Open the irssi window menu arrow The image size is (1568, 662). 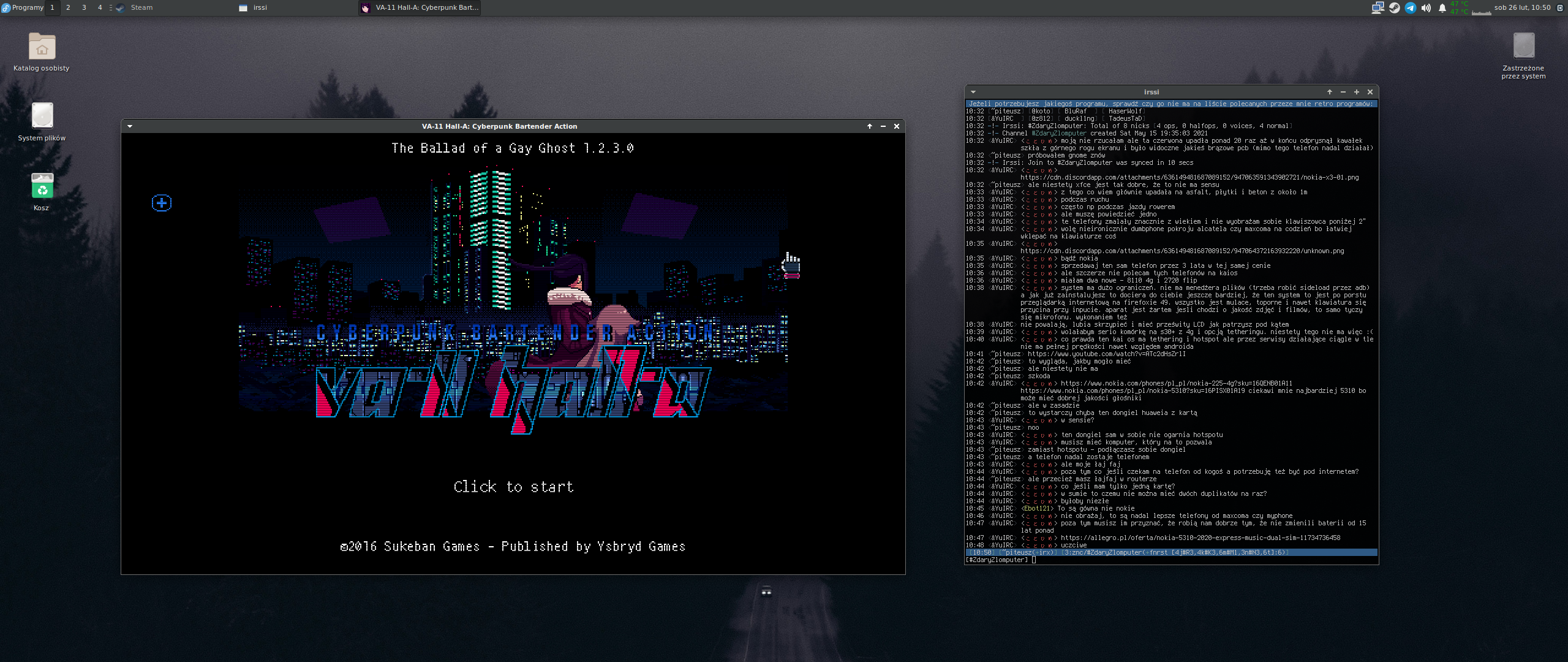(x=973, y=92)
